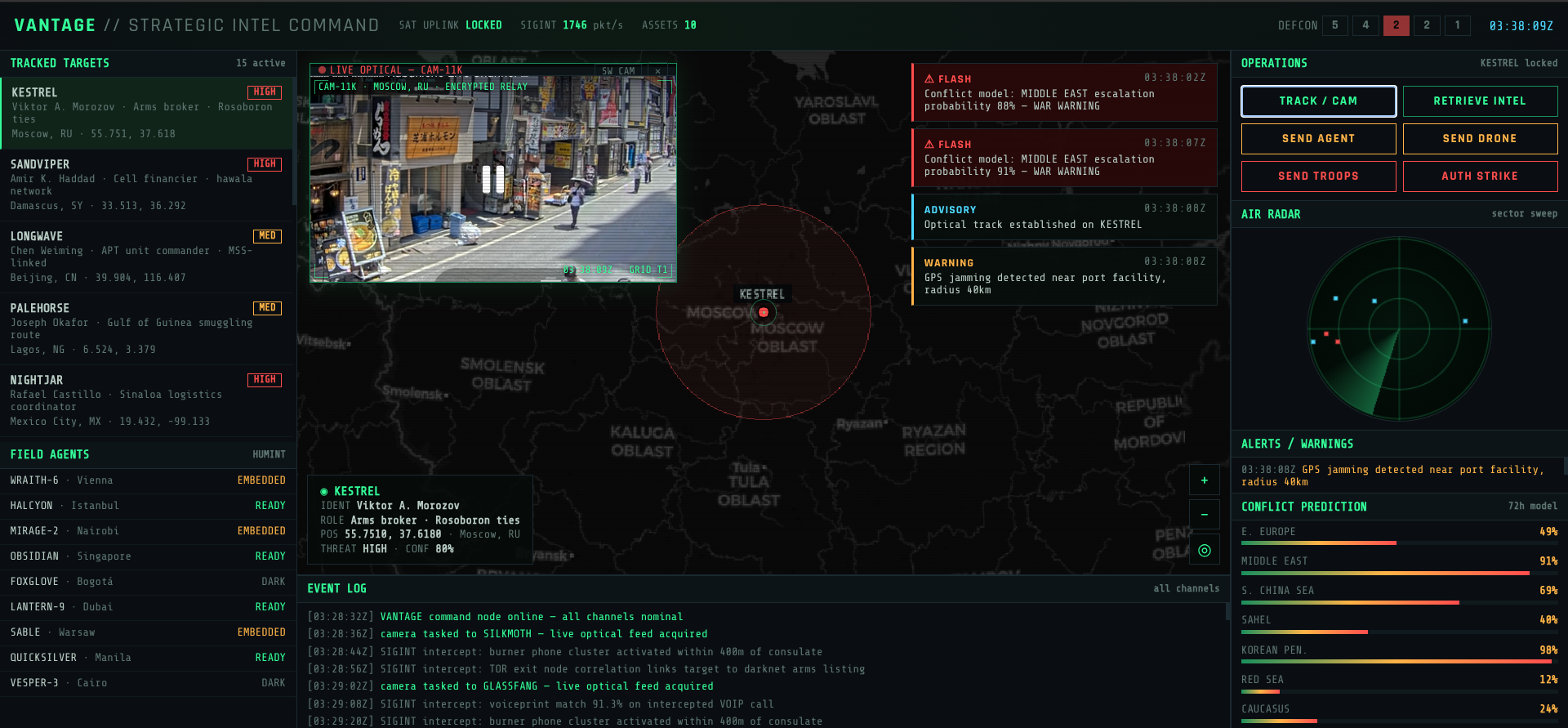Click the KESTREL red marker on map
The height and width of the screenshot is (728, 1568).
[x=764, y=312]
